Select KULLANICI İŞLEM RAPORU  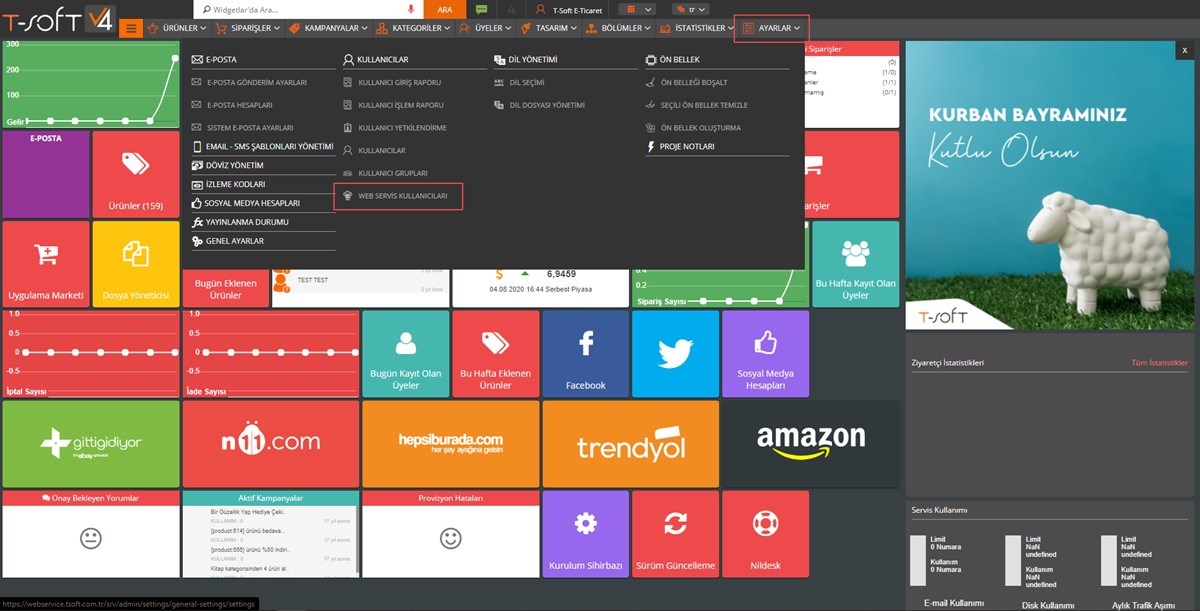click(394, 105)
